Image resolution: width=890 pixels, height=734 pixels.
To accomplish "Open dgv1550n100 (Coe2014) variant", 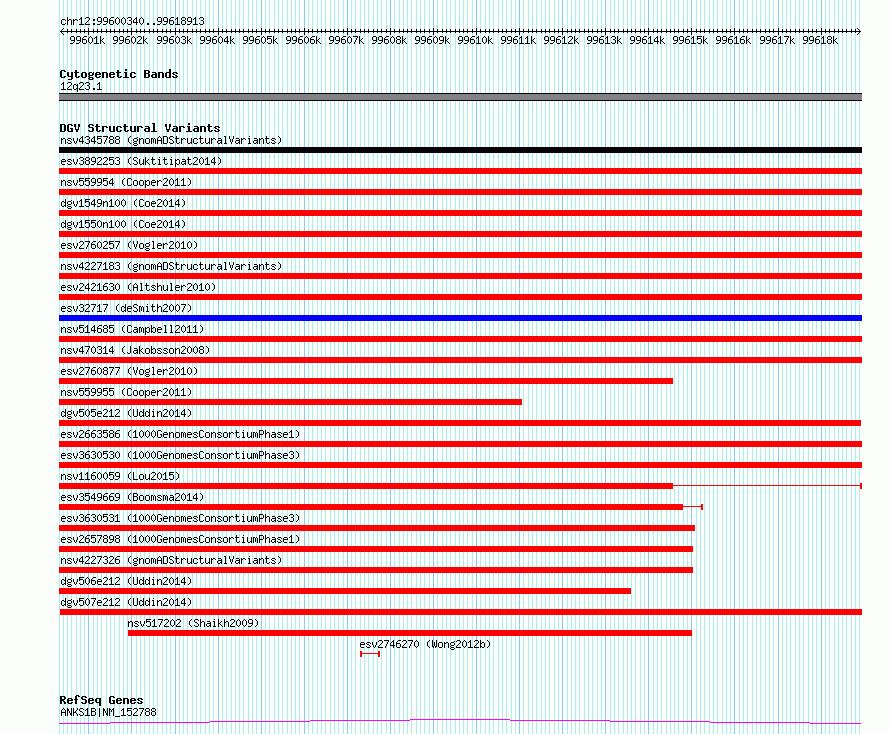I will tap(123, 224).
